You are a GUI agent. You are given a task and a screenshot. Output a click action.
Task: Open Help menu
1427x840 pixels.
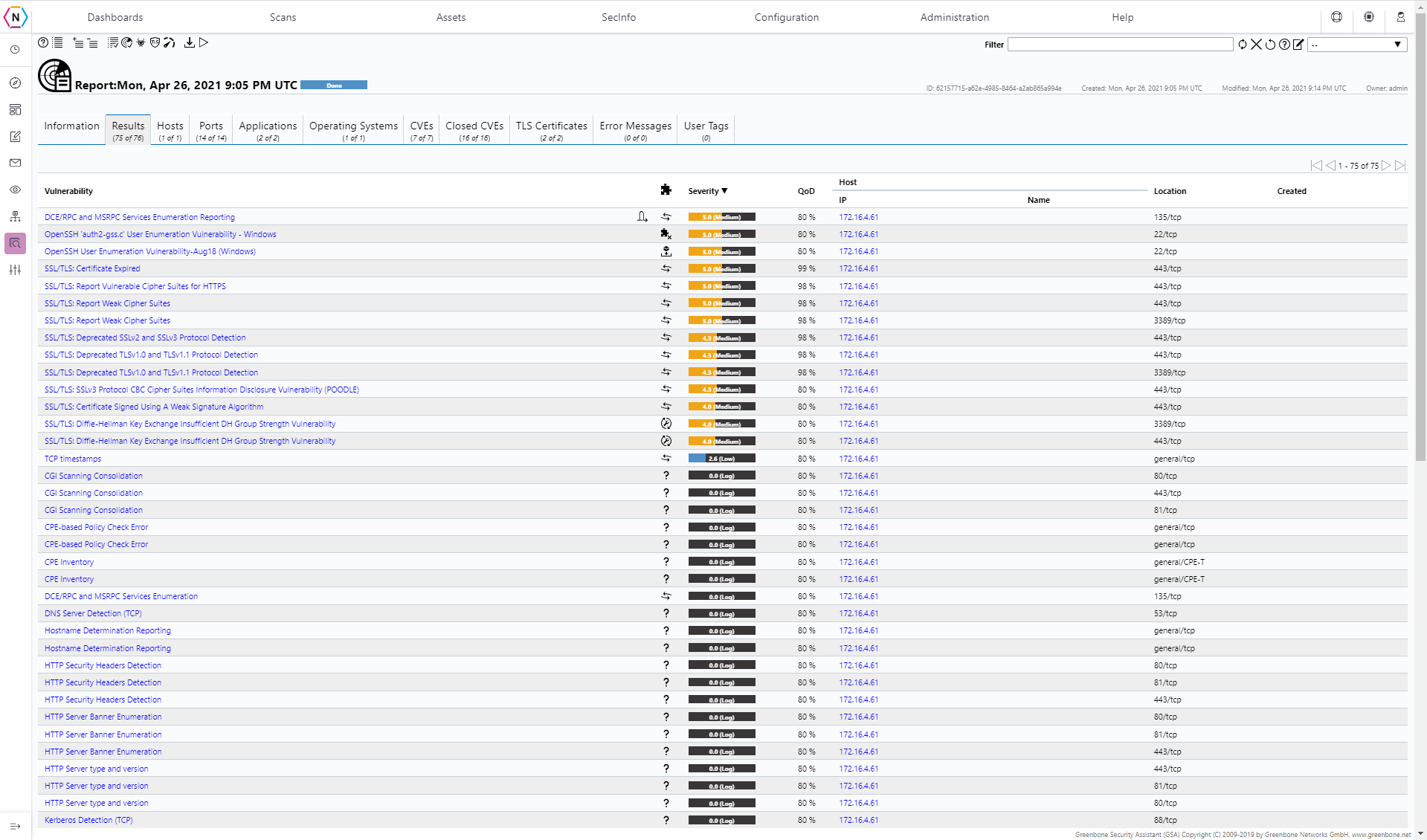point(1123,17)
